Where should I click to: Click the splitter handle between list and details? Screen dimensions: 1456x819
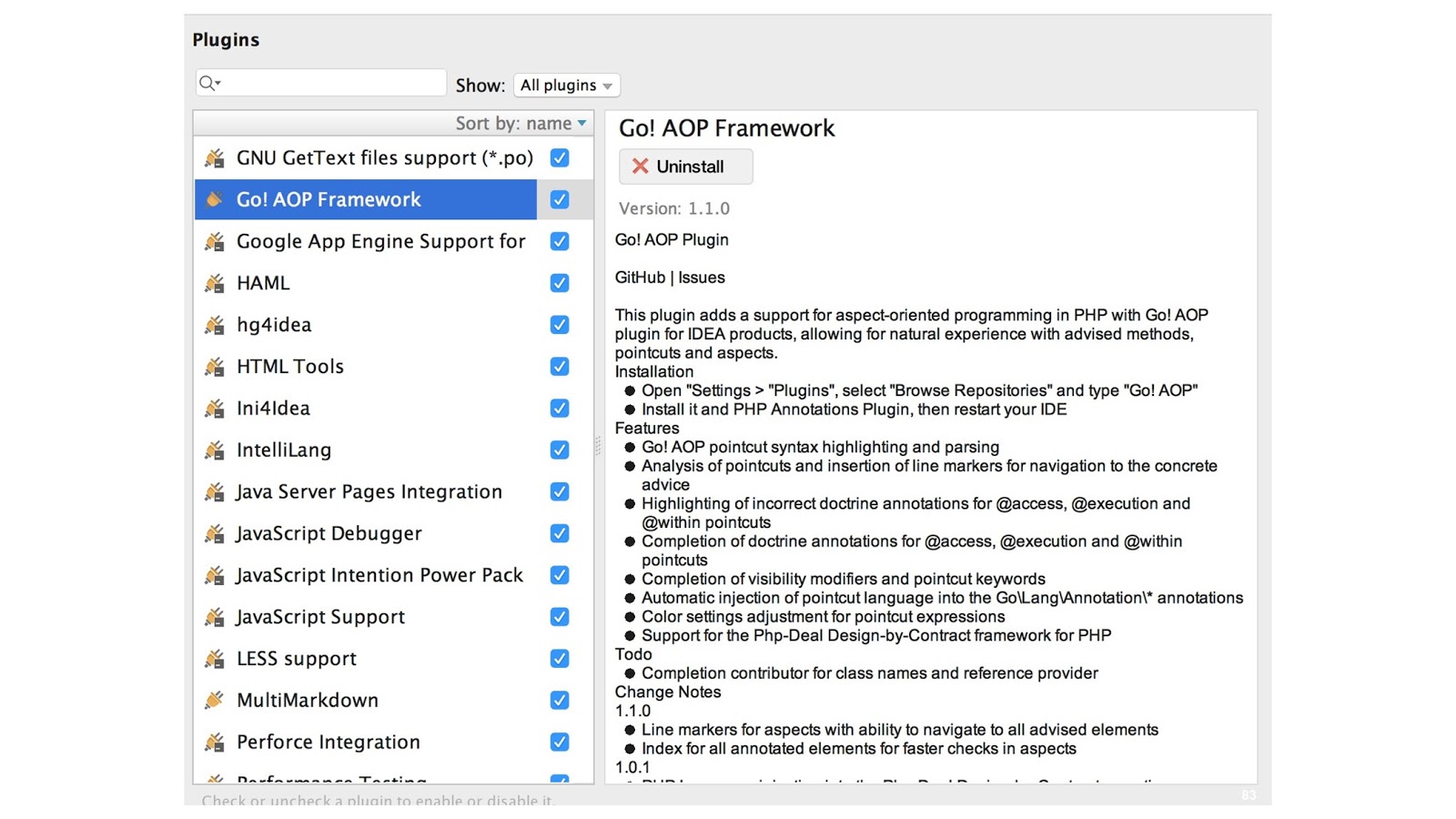tap(599, 446)
